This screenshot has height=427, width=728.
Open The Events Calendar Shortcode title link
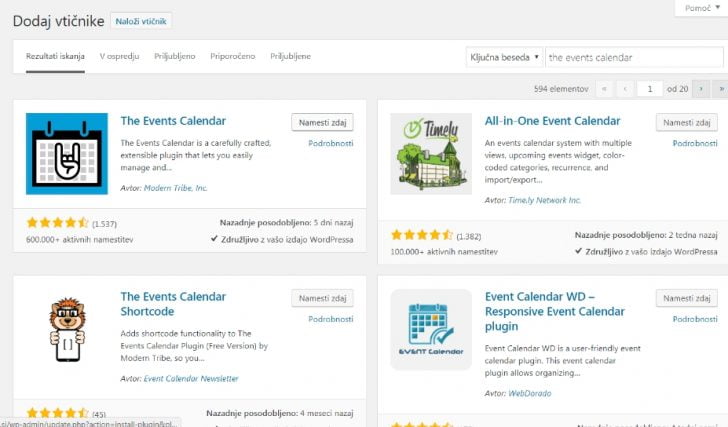(x=173, y=304)
